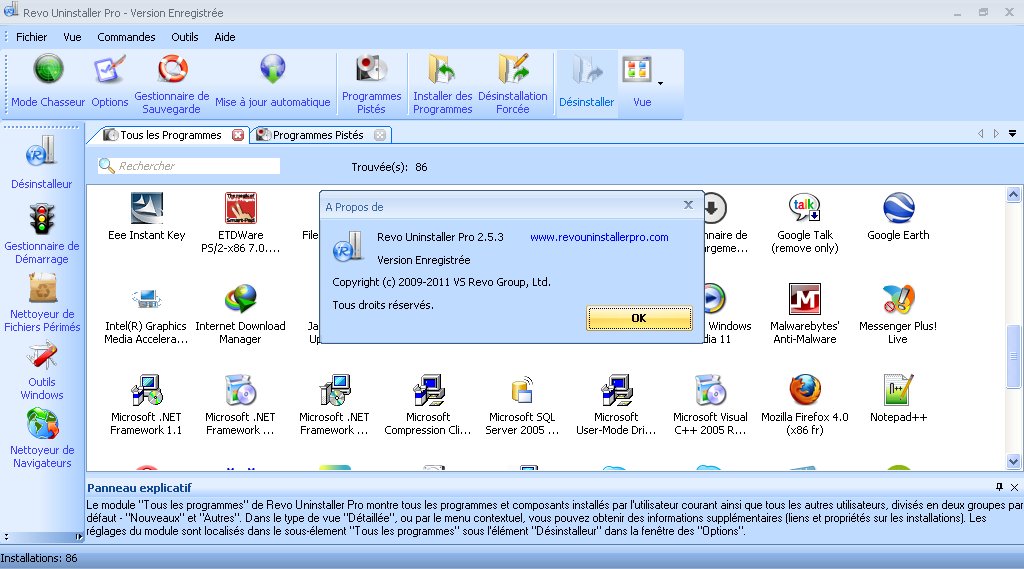The image size is (1024, 569).
Task: Select Eee Instant Key program
Action: pos(146,216)
